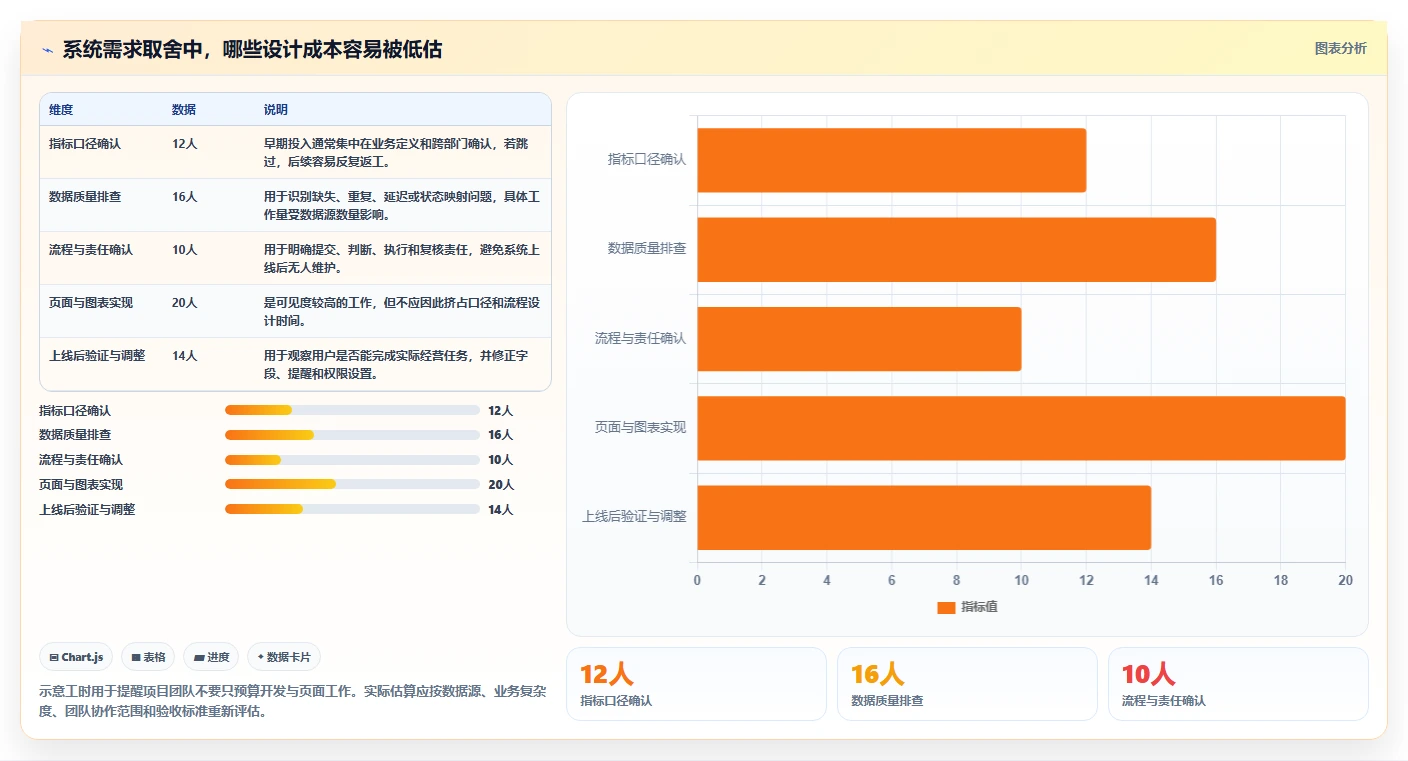The width and height of the screenshot is (1408, 761).
Task: Click the 维度 column header
Action: (61, 110)
